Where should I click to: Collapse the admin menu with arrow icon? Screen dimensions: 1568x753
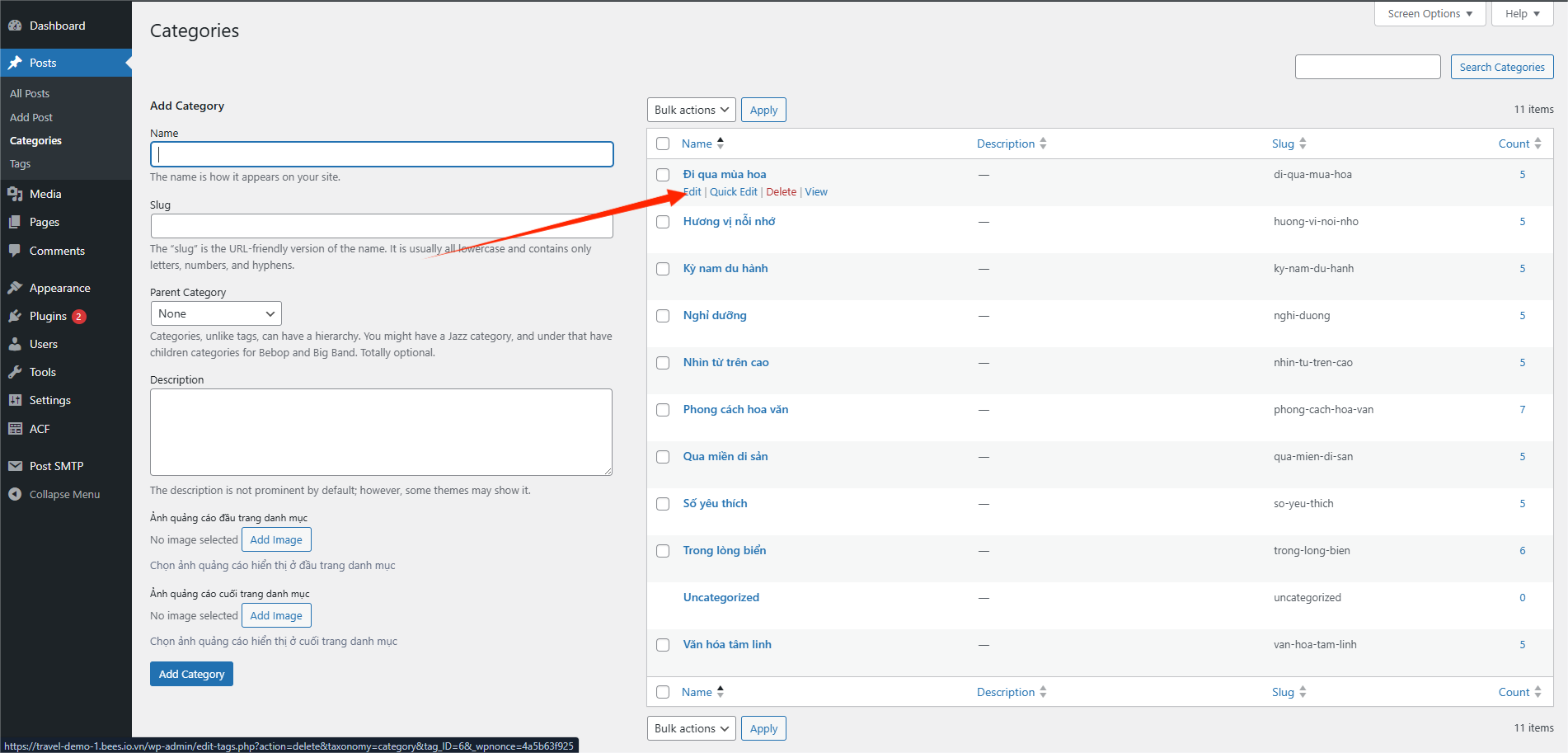tap(15, 494)
